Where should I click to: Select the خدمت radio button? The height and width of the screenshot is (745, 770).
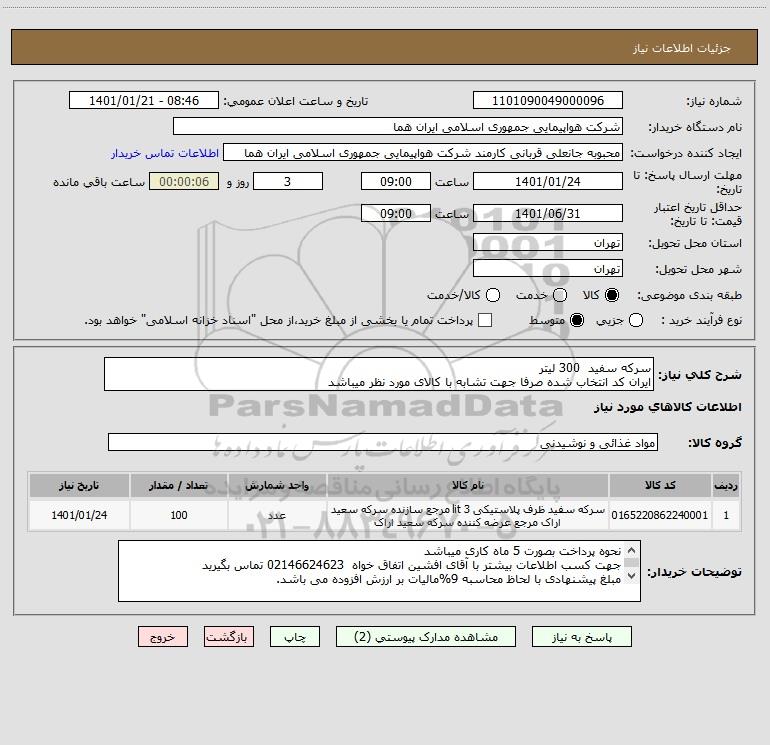click(x=560, y=295)
